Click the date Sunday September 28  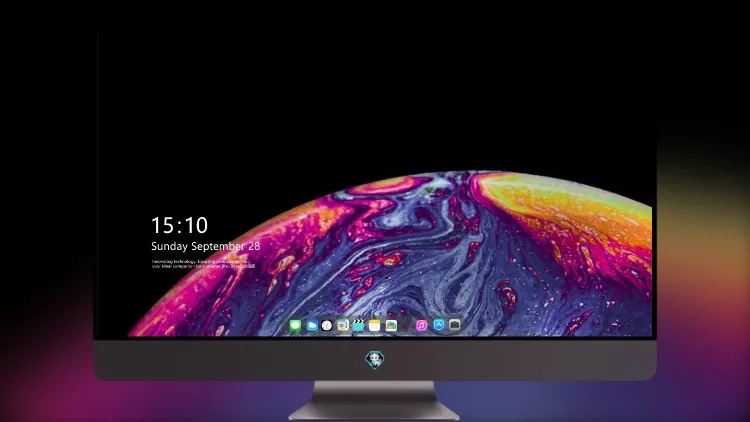click(206, 246)
